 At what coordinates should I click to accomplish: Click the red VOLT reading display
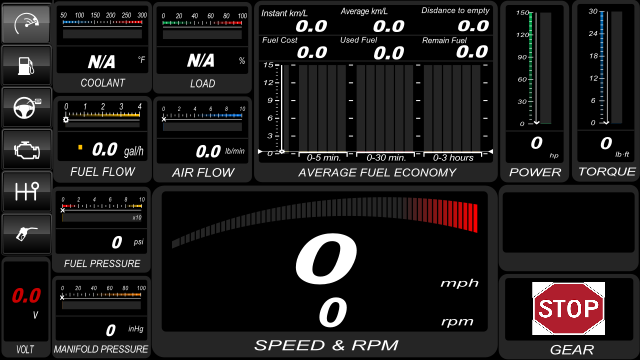point(26,296)
